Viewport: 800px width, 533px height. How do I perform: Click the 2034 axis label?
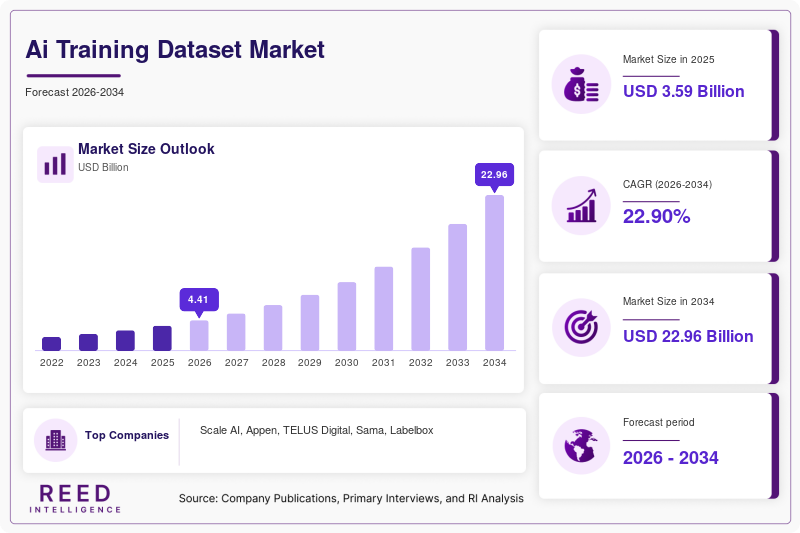pos(494,363)
